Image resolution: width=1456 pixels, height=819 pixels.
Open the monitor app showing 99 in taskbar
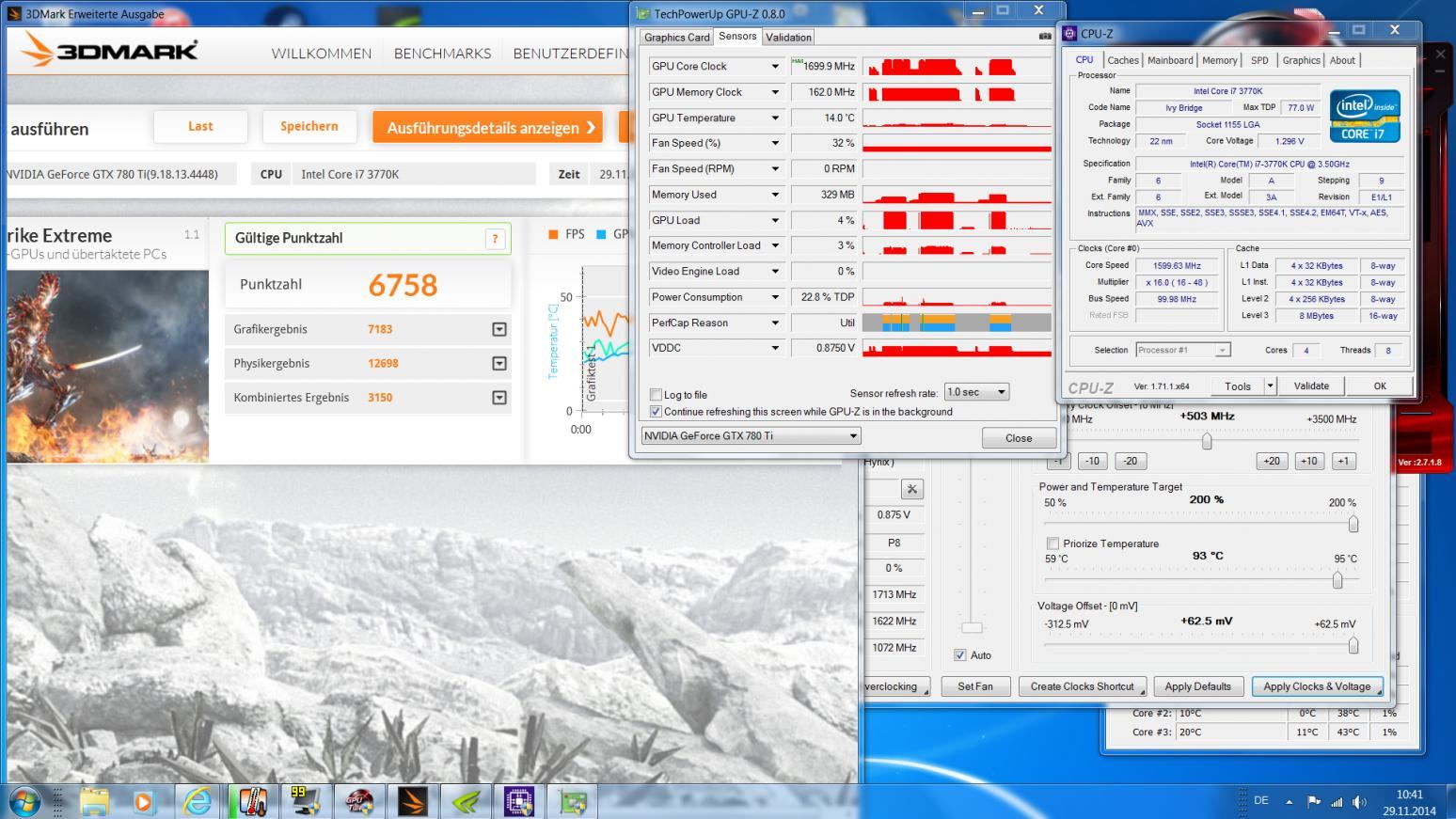tap(304, 802)
